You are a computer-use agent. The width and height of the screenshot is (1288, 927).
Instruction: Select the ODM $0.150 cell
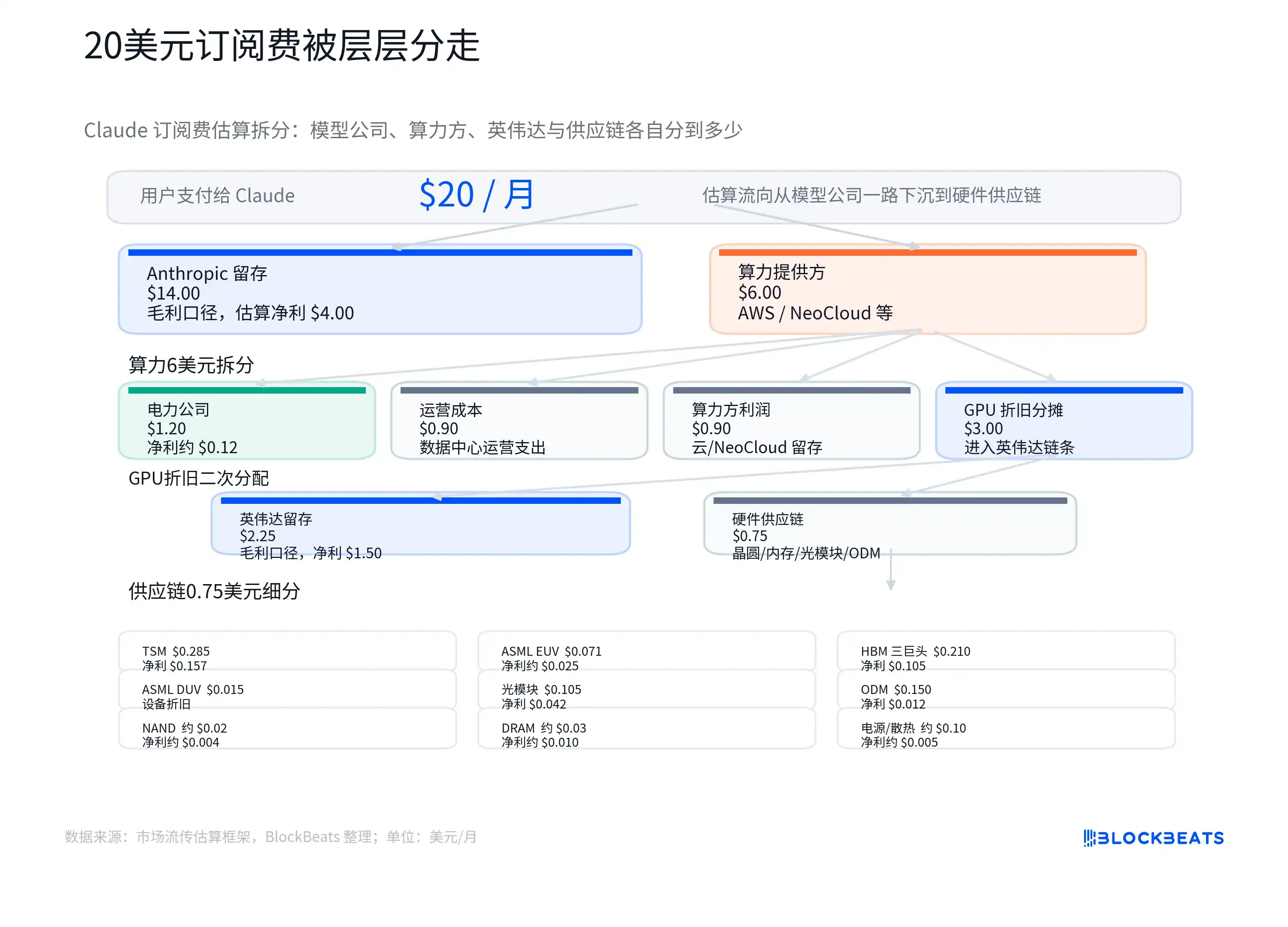point(1006,689)
